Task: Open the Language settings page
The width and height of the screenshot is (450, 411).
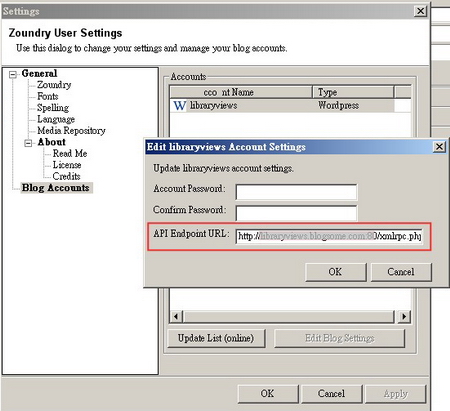Action: (56, 119)
